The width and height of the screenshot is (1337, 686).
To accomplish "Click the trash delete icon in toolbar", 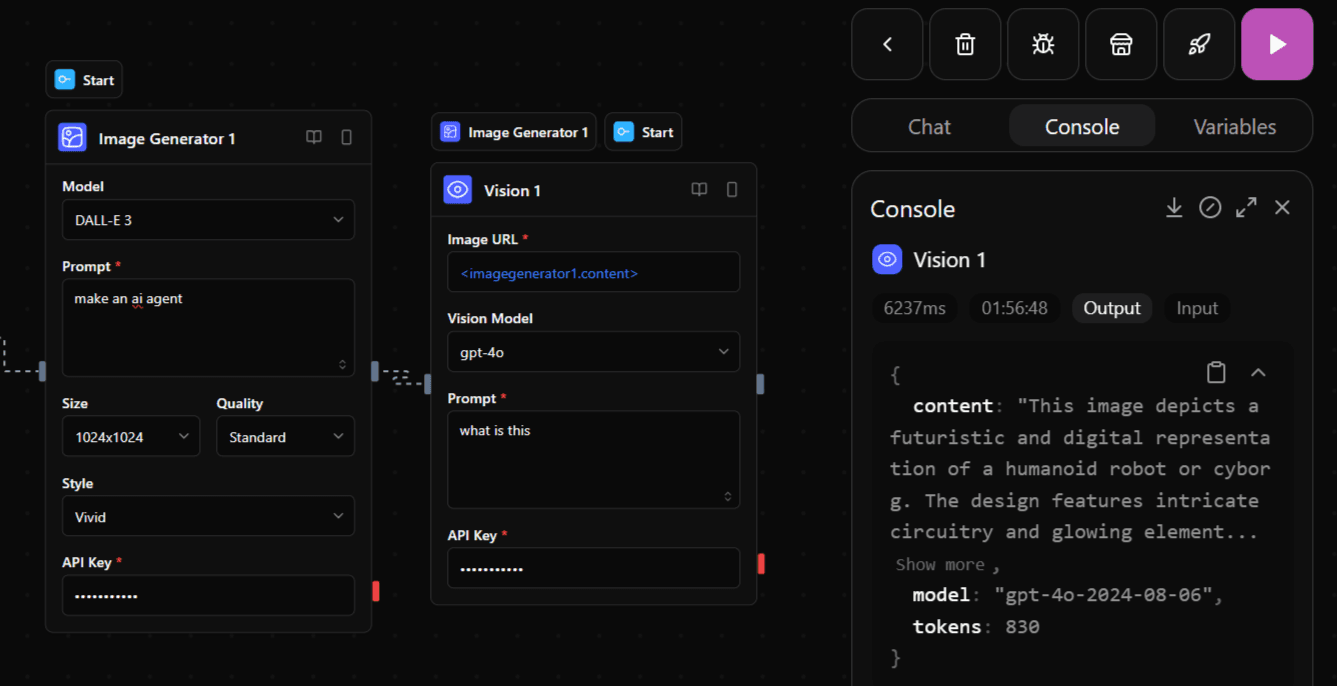I will tap(965, 44).
